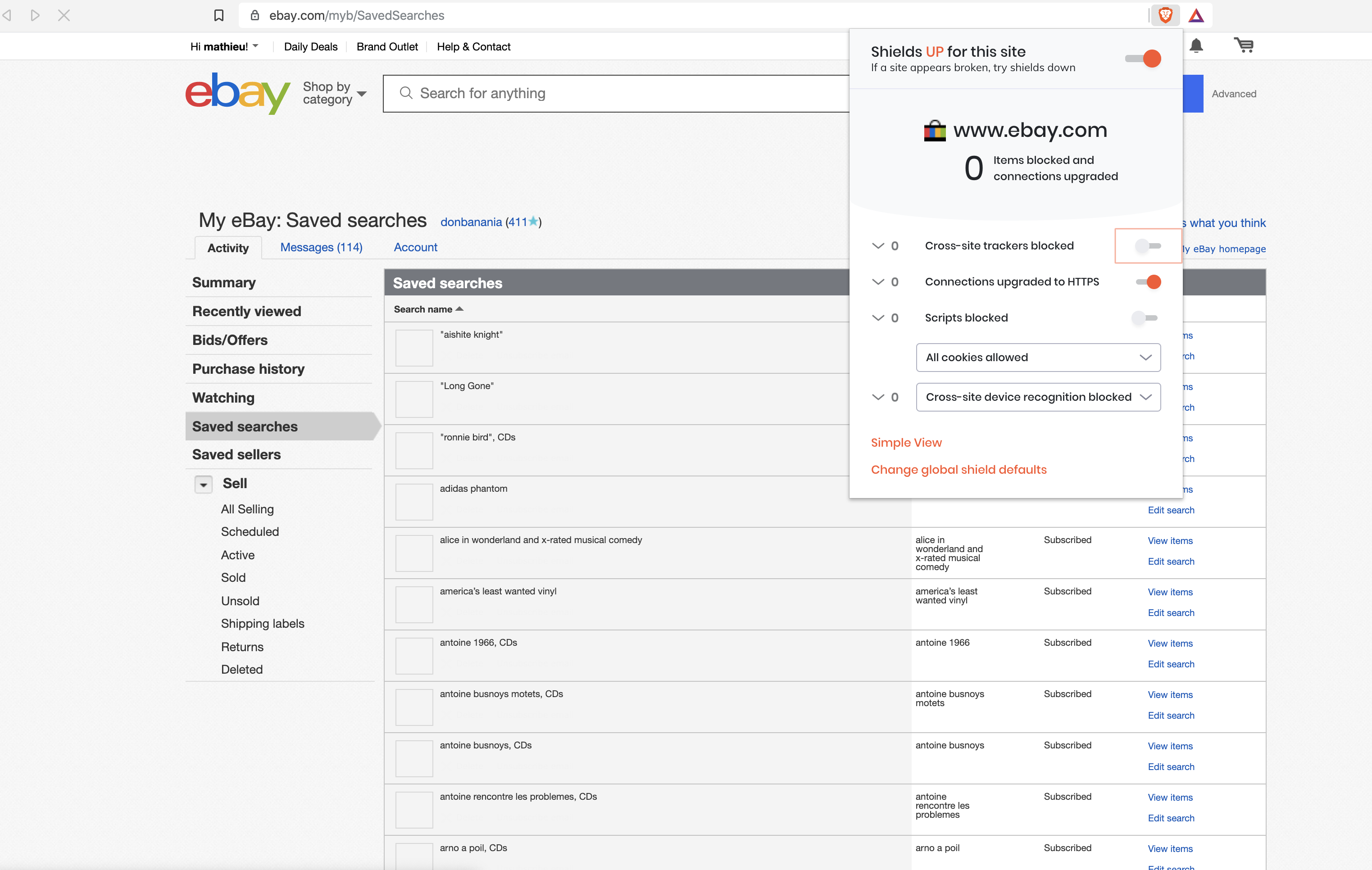Select the adidas phantom search checkbox
The height and width of the screenshot is (870, 1372).
pos(414,502)
